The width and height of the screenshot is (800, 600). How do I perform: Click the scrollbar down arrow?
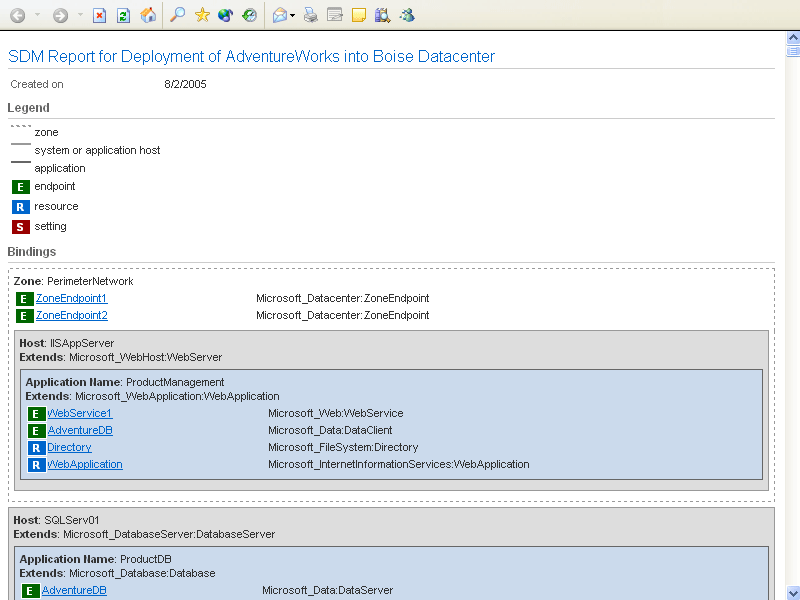click(792, 592)
